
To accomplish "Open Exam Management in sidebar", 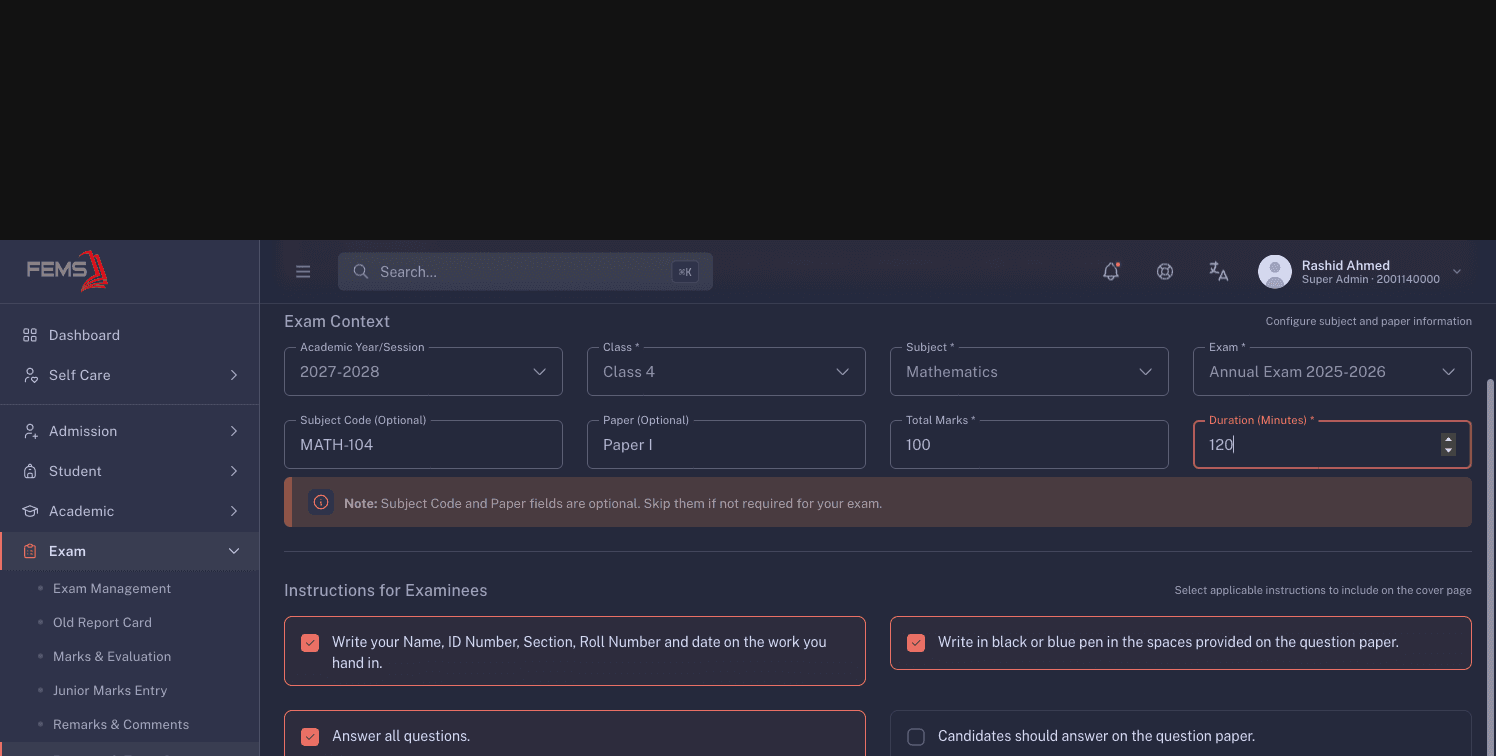I will point(112,588).
